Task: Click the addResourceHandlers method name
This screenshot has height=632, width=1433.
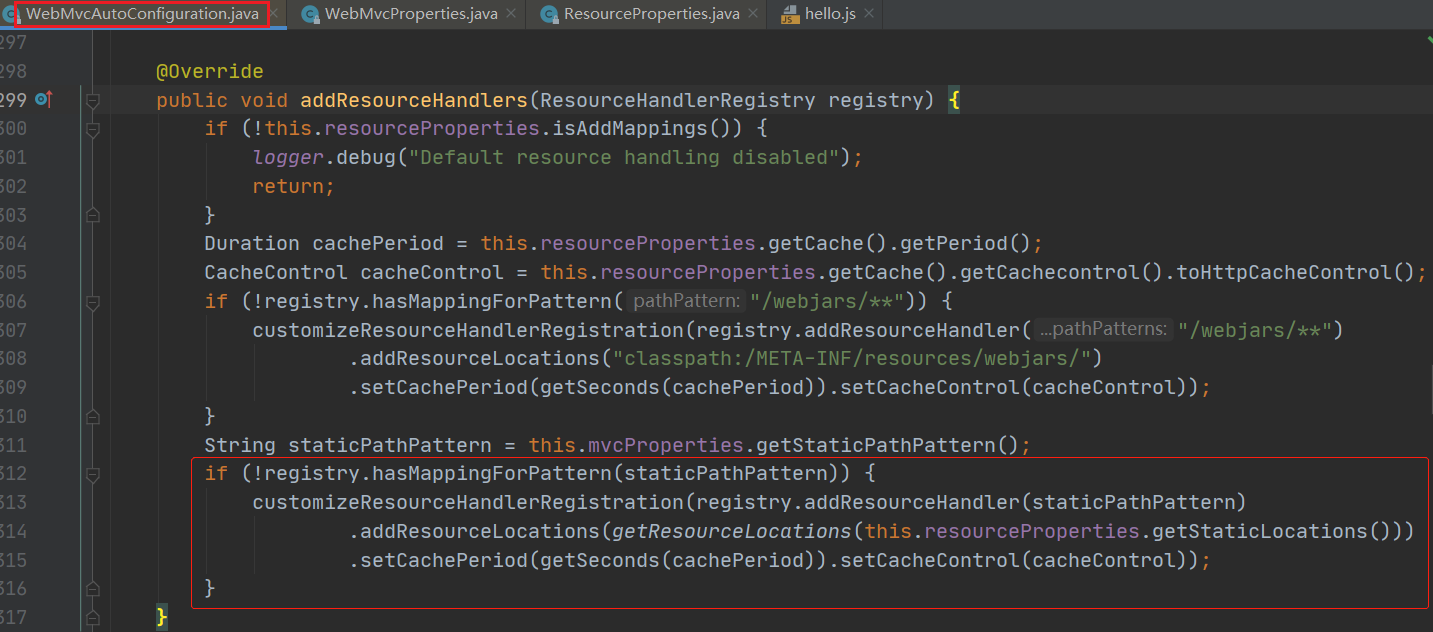Action: click(x=414, y=100)
